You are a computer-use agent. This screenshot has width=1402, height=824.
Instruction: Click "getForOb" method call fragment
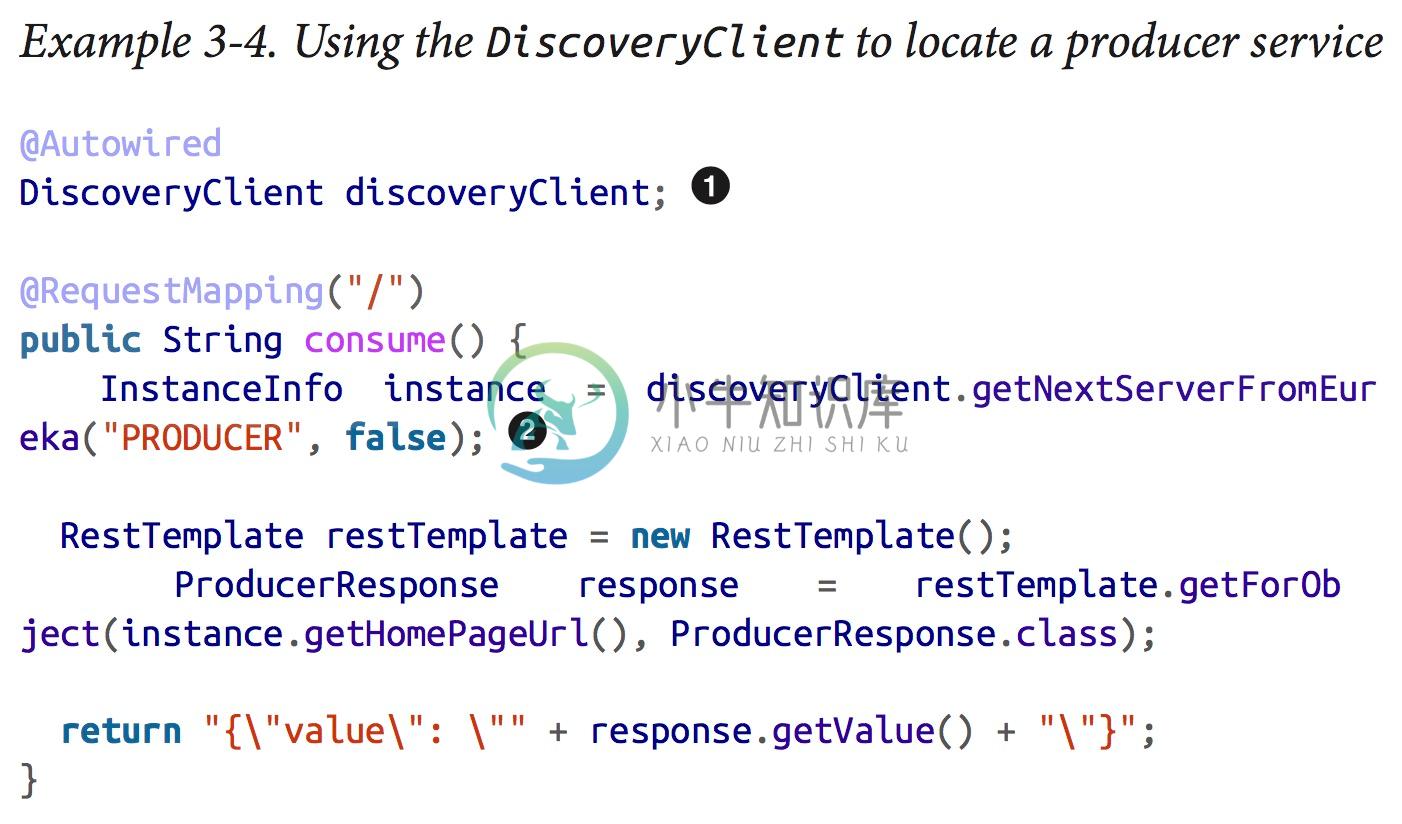pos(1259,584)
